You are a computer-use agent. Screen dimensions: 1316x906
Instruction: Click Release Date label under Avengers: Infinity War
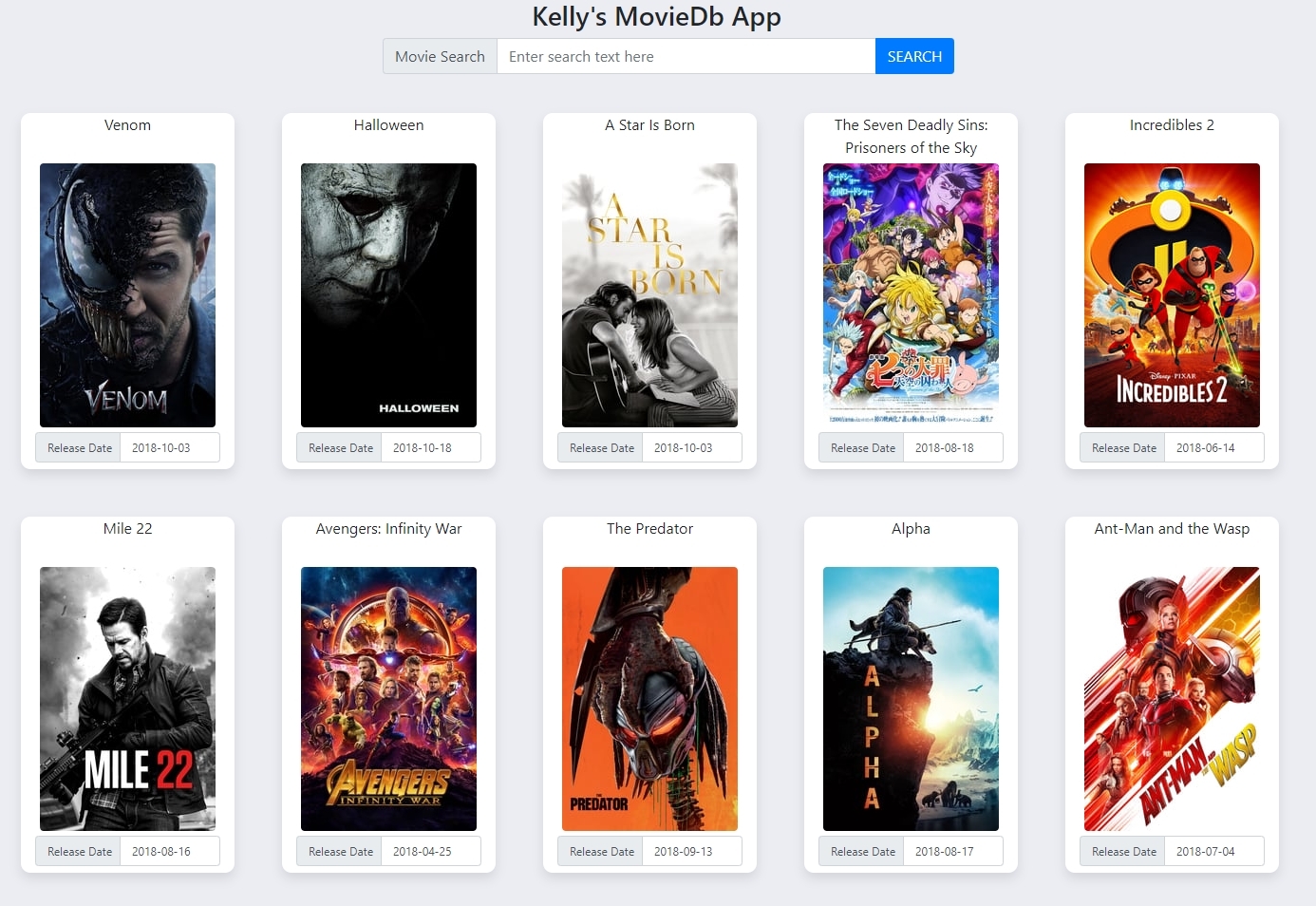pos(340,851)
